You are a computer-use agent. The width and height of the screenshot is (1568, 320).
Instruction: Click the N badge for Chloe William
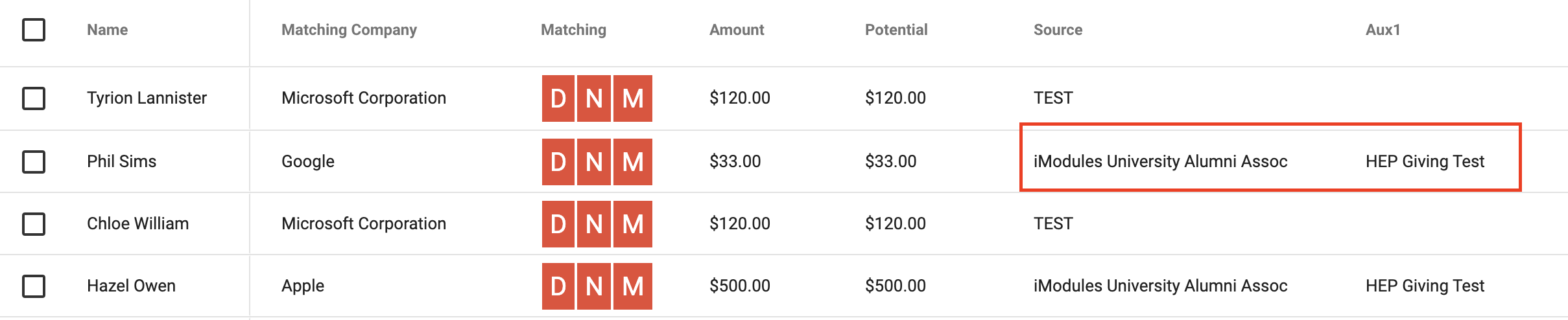[x=594, y=224]
